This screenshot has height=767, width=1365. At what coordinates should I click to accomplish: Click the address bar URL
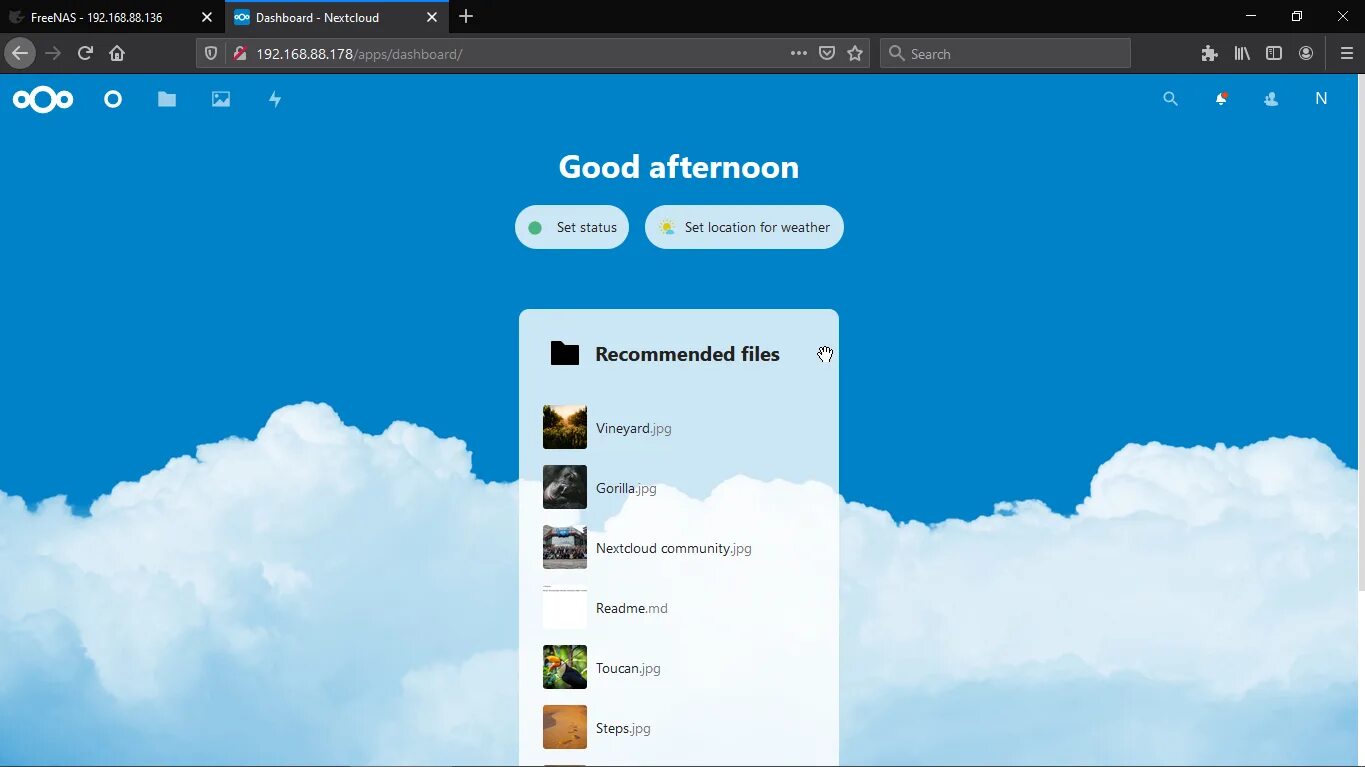(359, 54)
